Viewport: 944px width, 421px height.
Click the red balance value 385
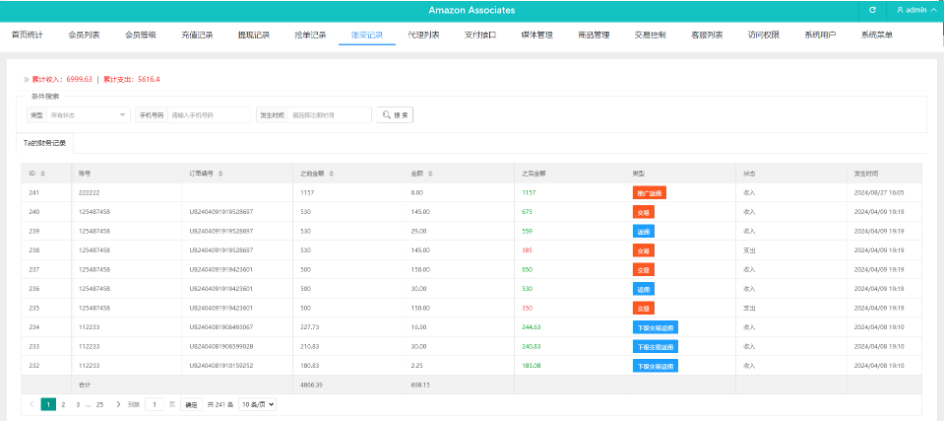[527, 251]
